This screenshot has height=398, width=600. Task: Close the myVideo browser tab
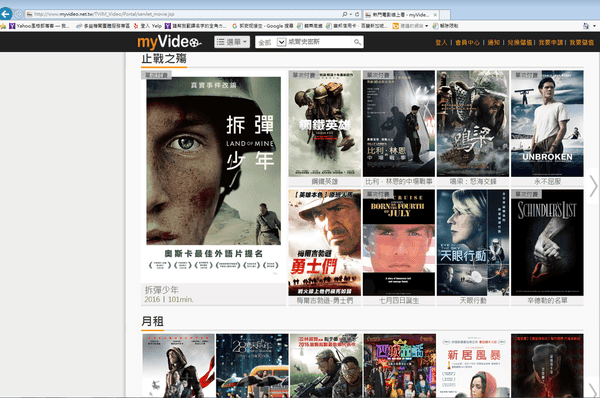[435, 15]
